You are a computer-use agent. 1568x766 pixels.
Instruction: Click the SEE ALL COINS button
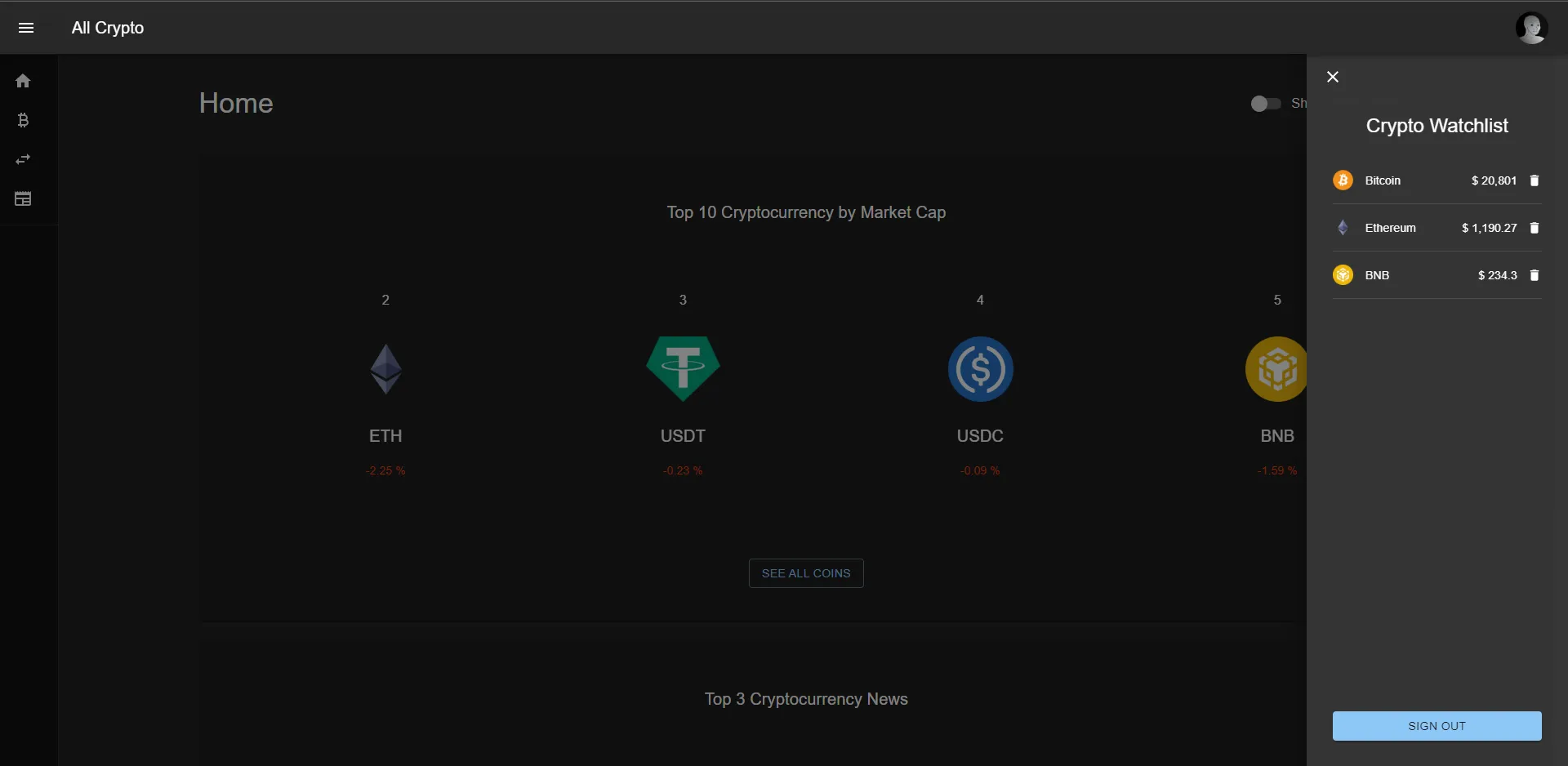pyautogui.click(x=805, y=572)
